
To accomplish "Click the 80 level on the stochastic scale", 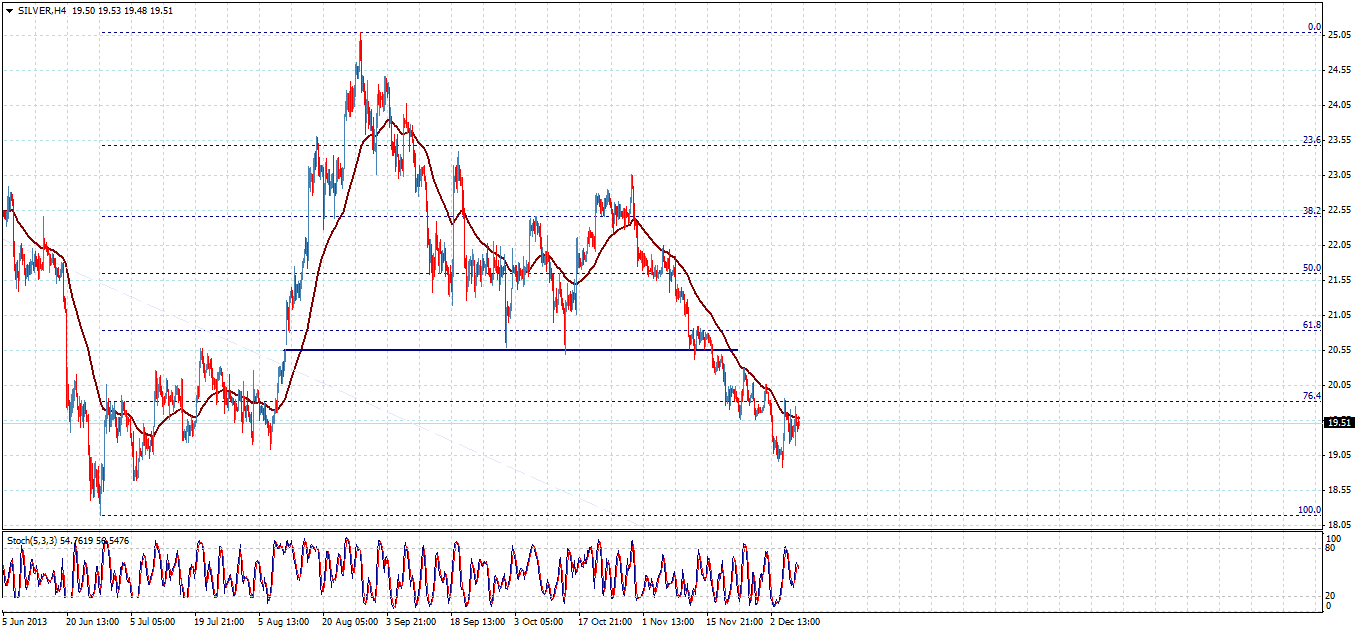I will point(1332,548).
